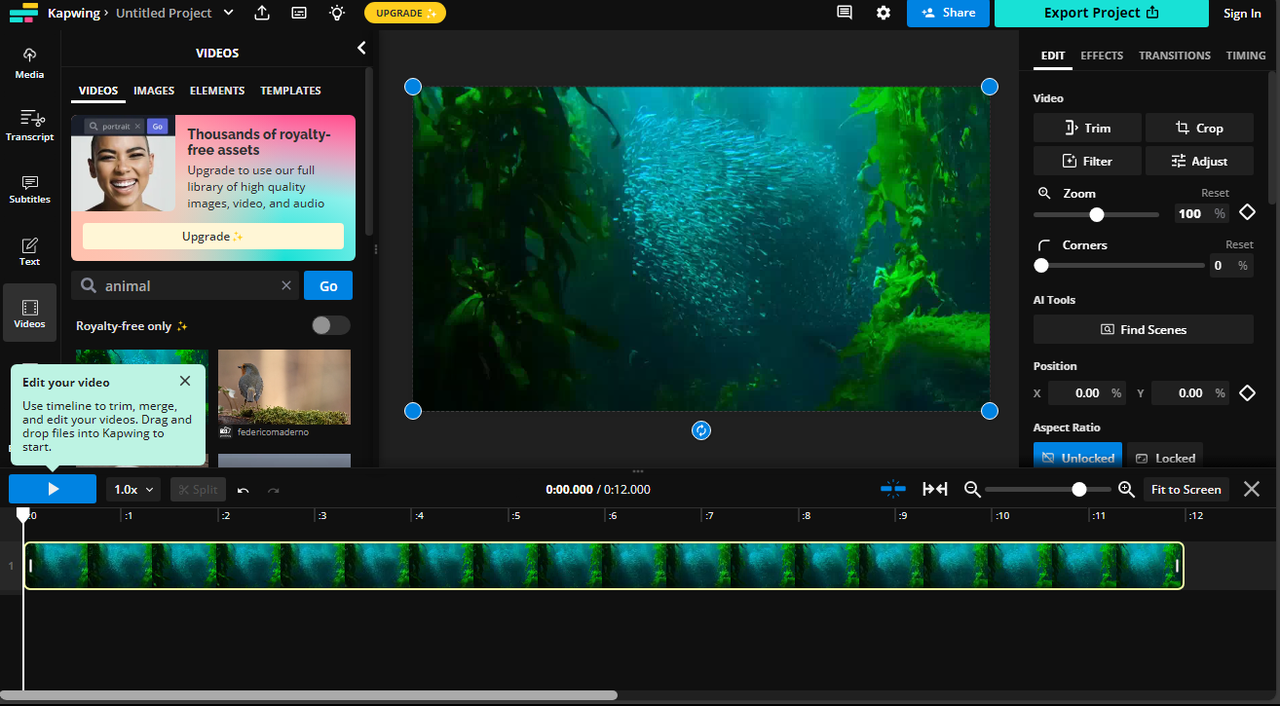Collapse the Videos panel with chevron
Screen dimensions: 1280x706
click(x=361, y=48)
